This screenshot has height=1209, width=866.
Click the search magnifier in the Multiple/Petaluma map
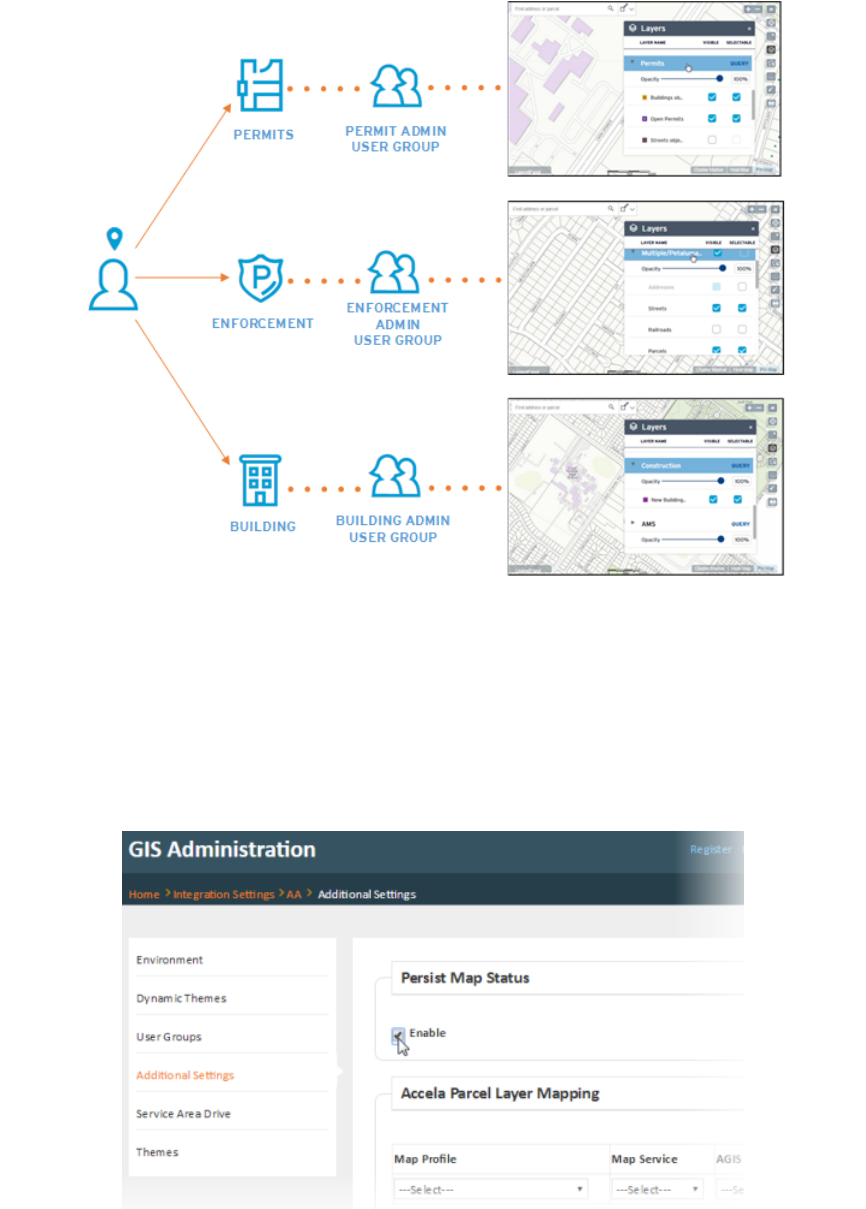coord(610,210)
